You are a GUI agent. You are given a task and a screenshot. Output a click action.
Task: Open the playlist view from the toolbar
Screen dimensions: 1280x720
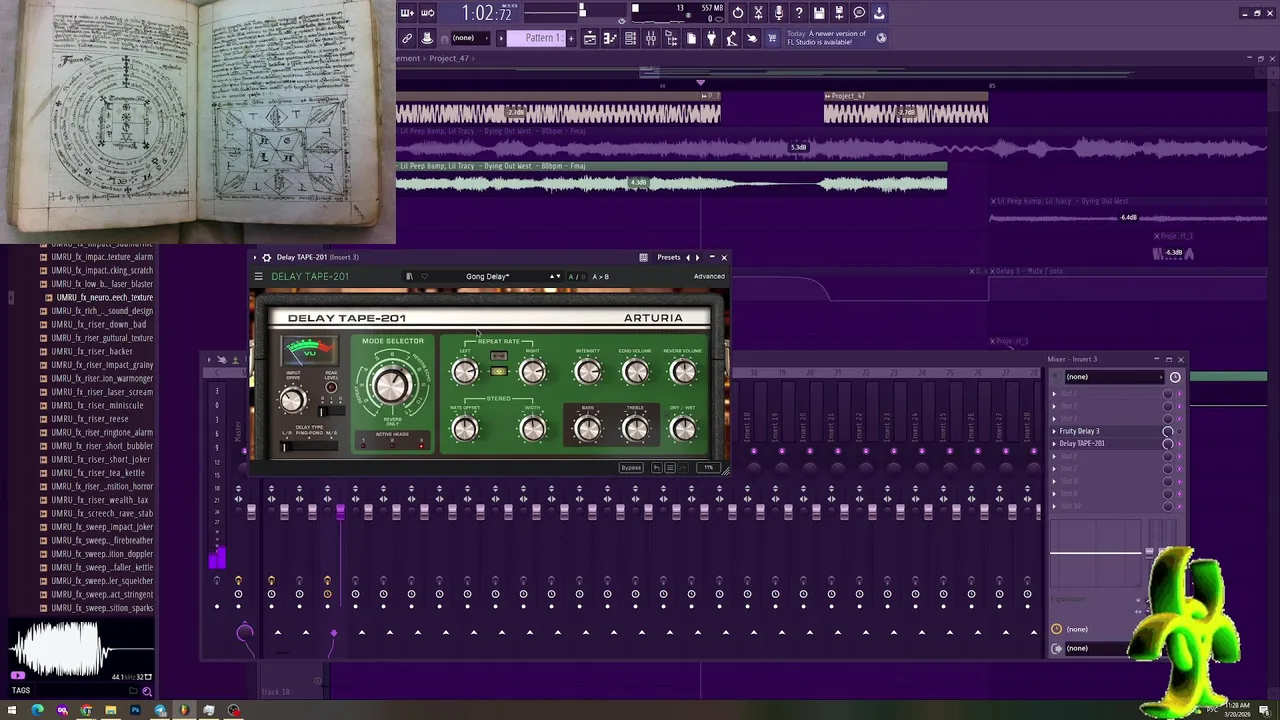coord(590,38)
